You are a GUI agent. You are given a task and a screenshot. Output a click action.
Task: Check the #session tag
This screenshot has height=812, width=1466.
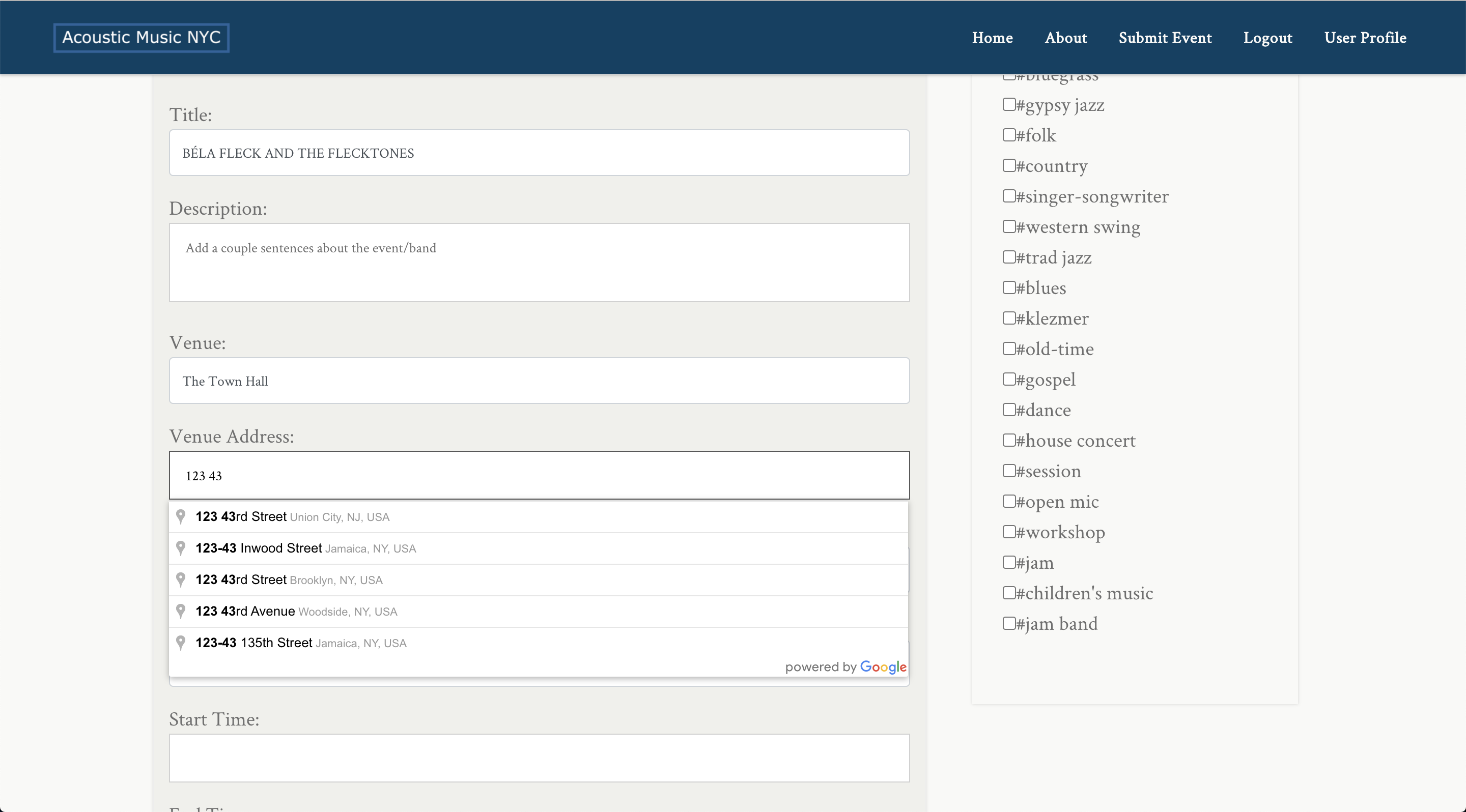(1008, 470)
